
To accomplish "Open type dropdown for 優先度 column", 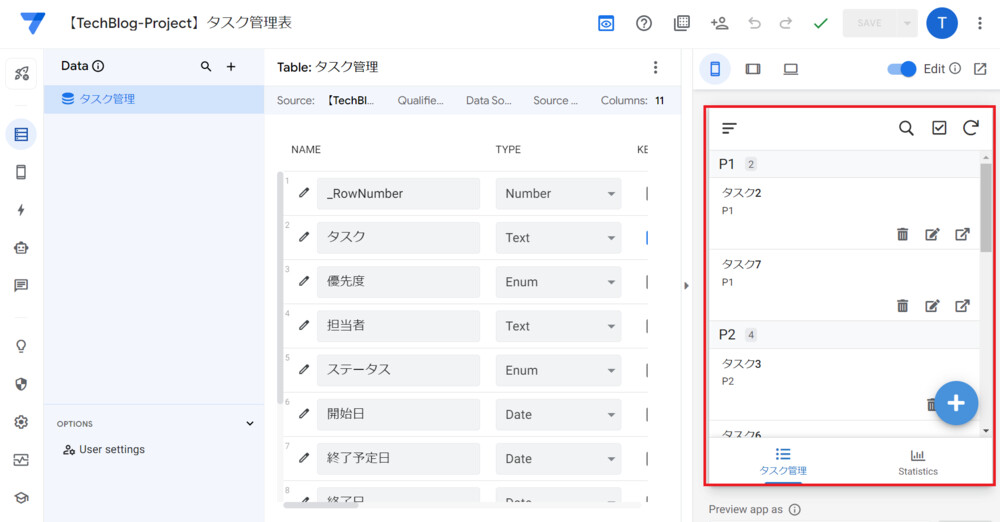I will [558, 282].
